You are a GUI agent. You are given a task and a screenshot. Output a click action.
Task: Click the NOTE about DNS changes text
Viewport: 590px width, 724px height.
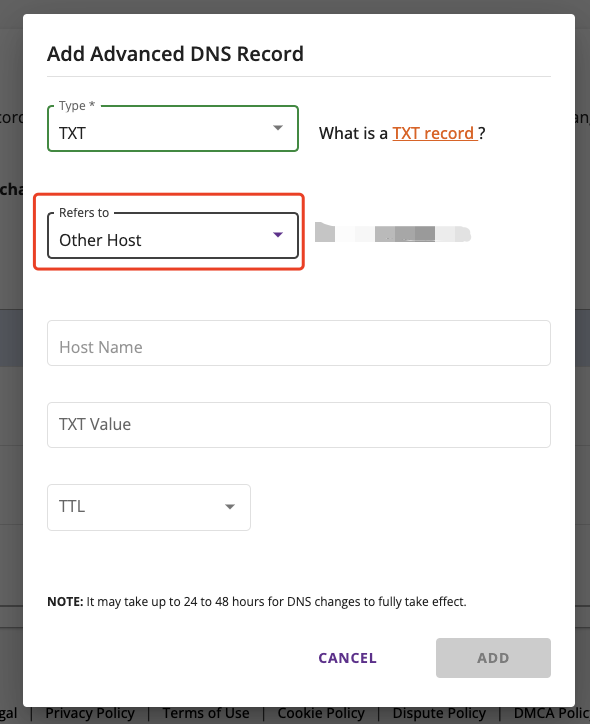257,602
